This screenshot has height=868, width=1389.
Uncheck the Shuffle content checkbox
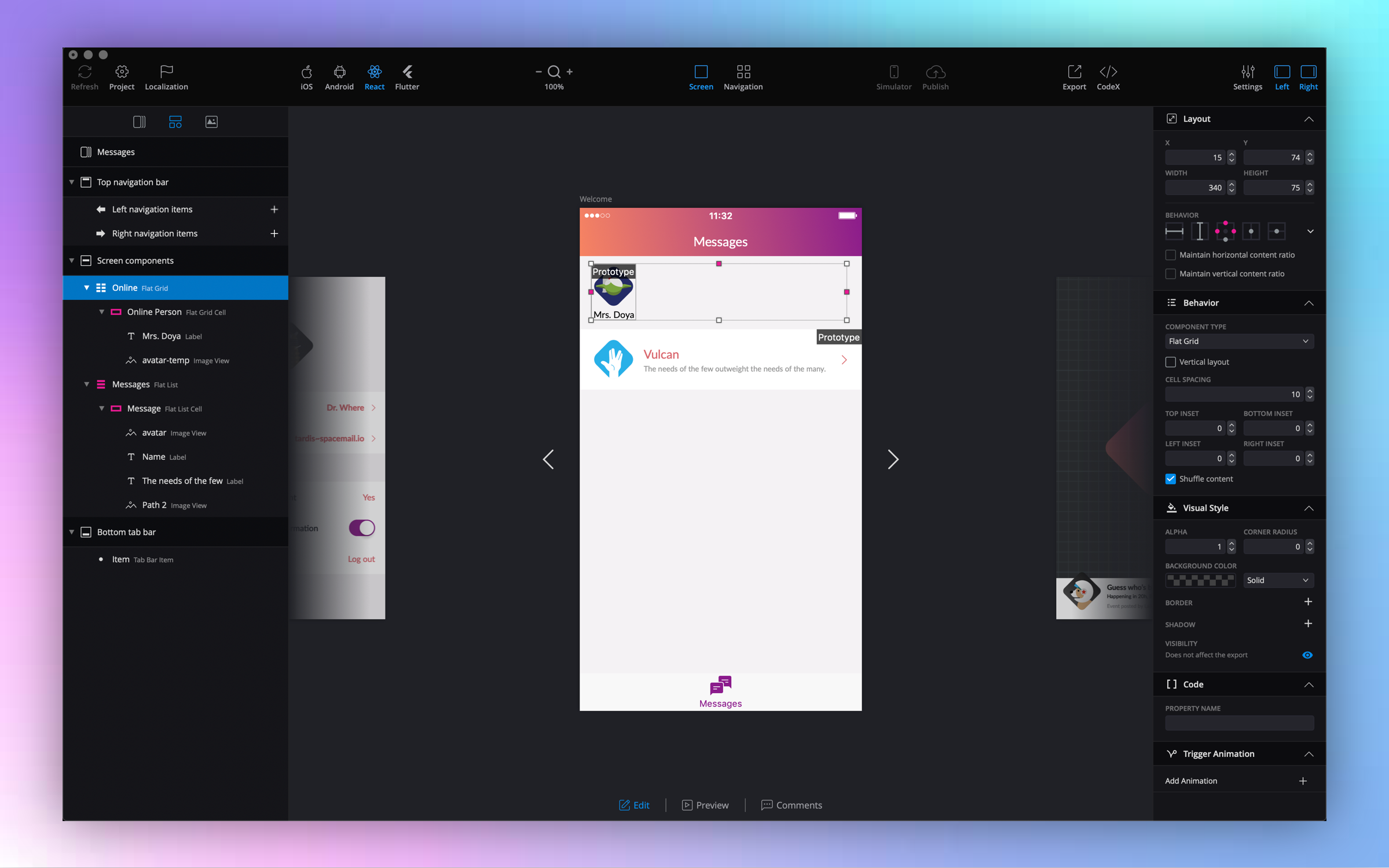pyautogui.click(x=1171, y=479)
